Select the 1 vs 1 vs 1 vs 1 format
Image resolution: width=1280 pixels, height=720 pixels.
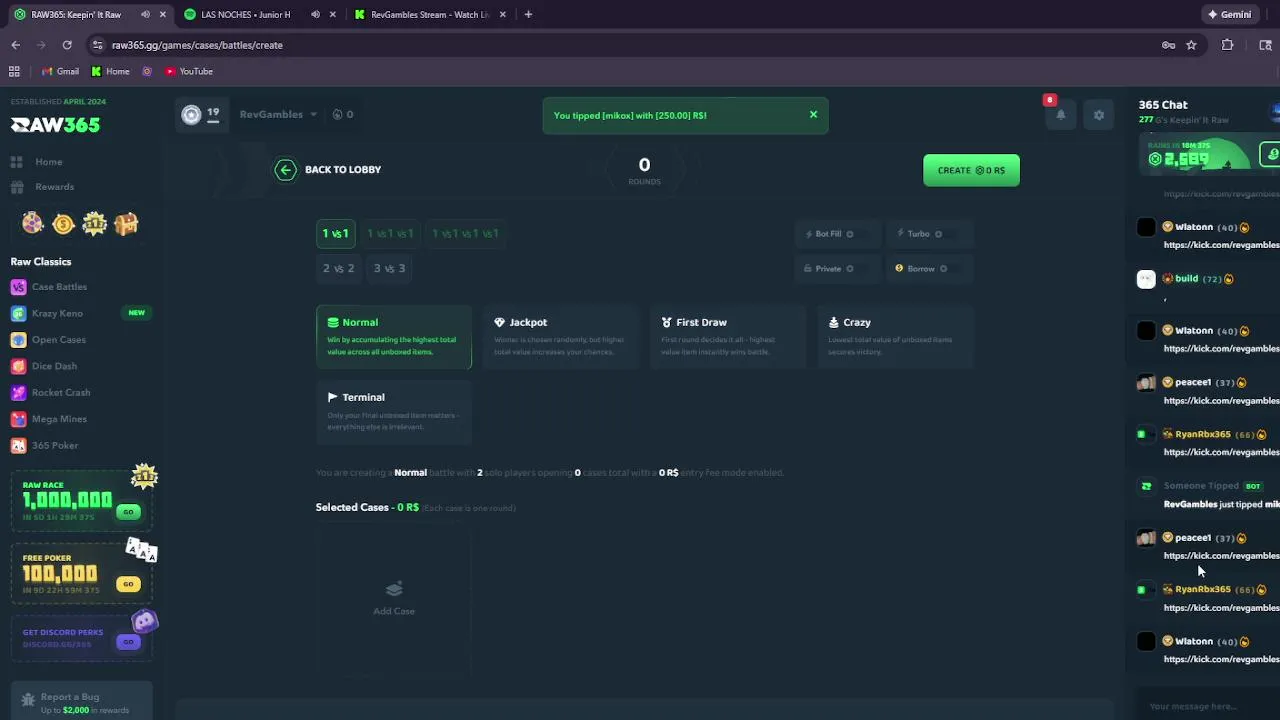coord(465,234)
